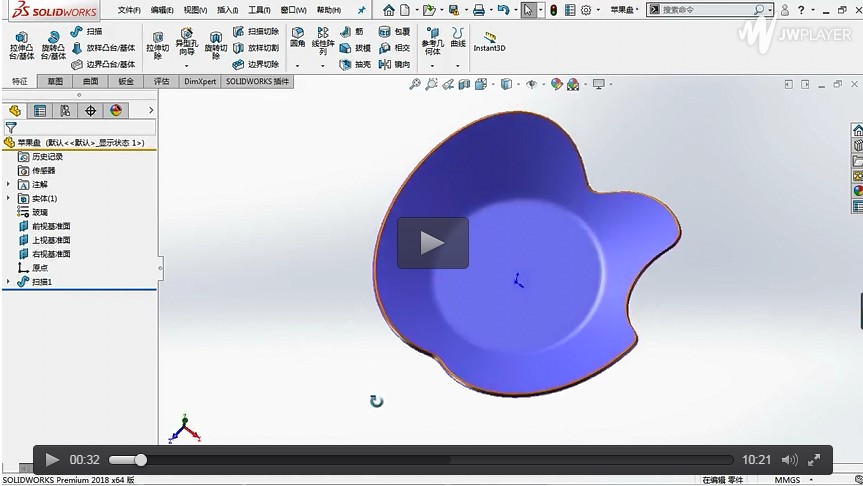Open the ConfigurationManager tab icon
Screen dimensions: 863x486
tap(65, 111)
